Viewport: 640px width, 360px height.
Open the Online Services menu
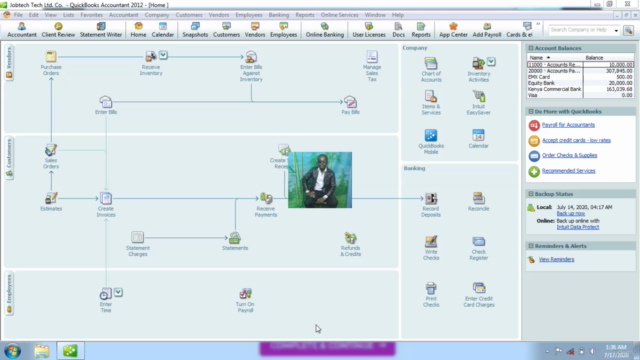click(340, 15)
